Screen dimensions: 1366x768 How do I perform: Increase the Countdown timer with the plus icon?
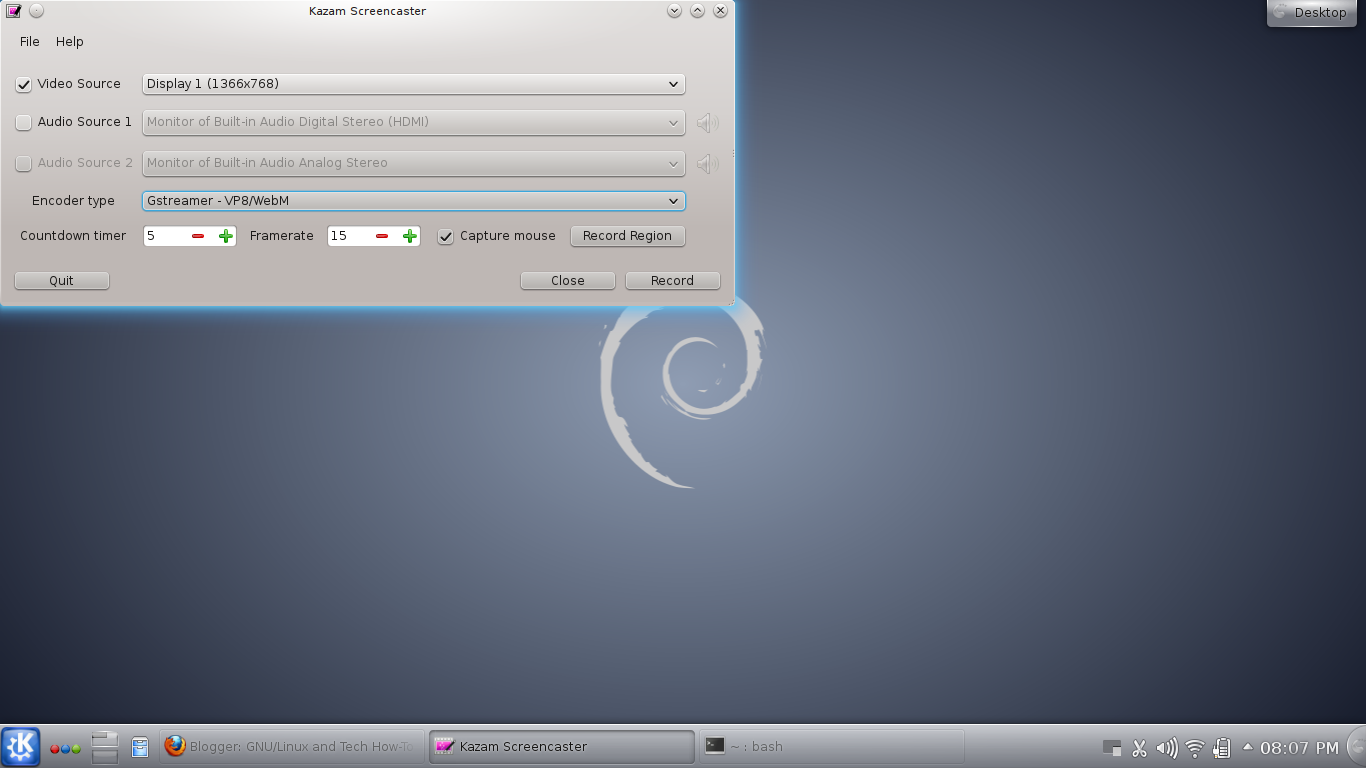click(x=226, y=236)
